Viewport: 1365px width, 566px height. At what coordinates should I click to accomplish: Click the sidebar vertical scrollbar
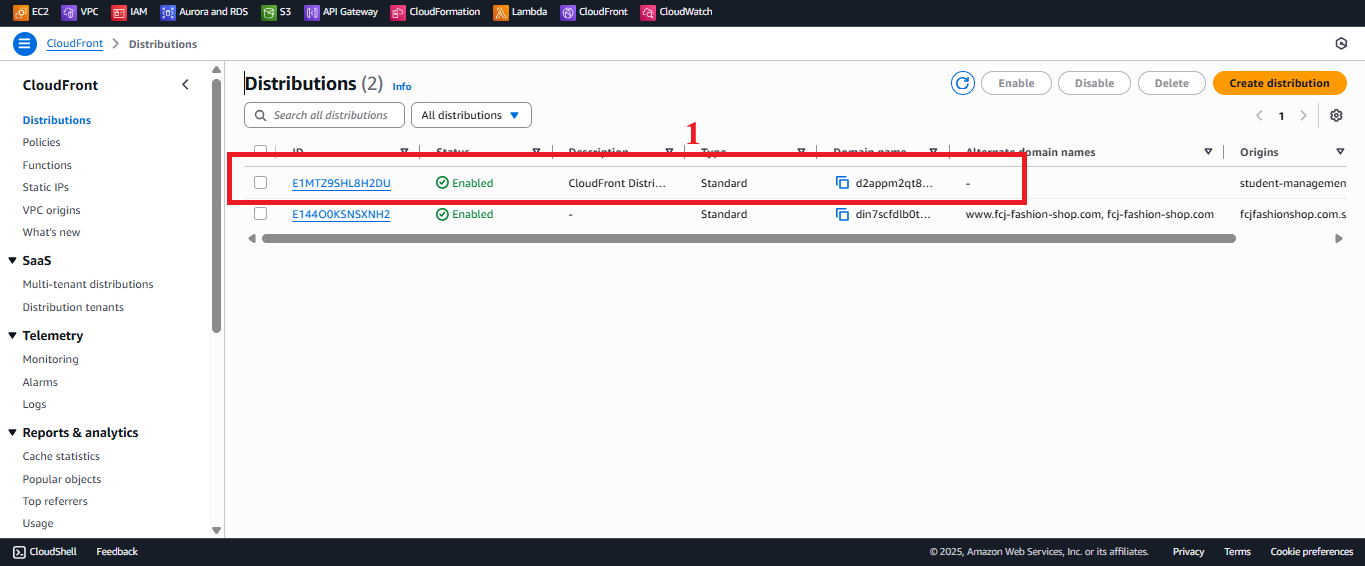click(x=216, y=205)
